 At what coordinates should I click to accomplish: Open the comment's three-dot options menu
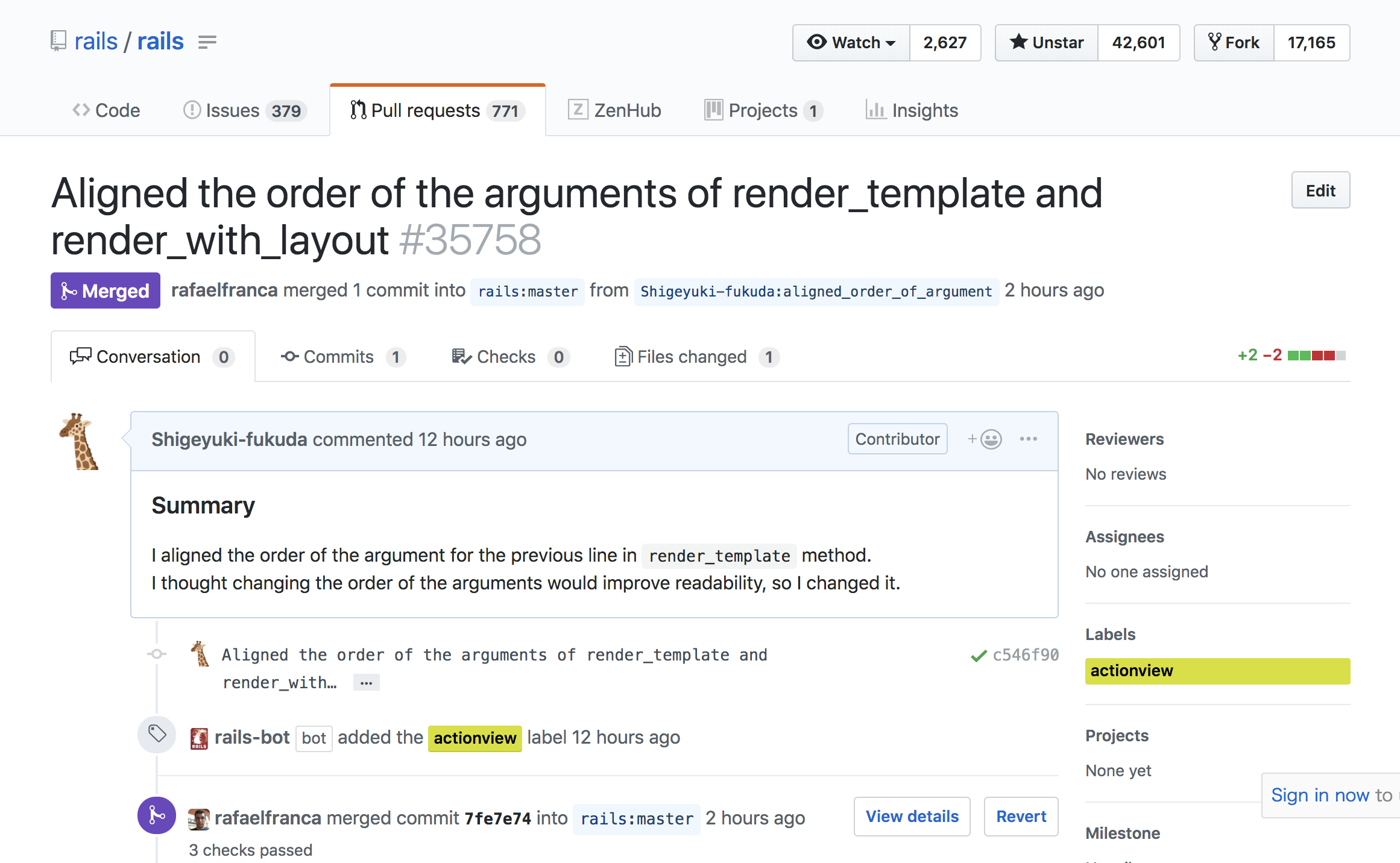[1029, 439]
